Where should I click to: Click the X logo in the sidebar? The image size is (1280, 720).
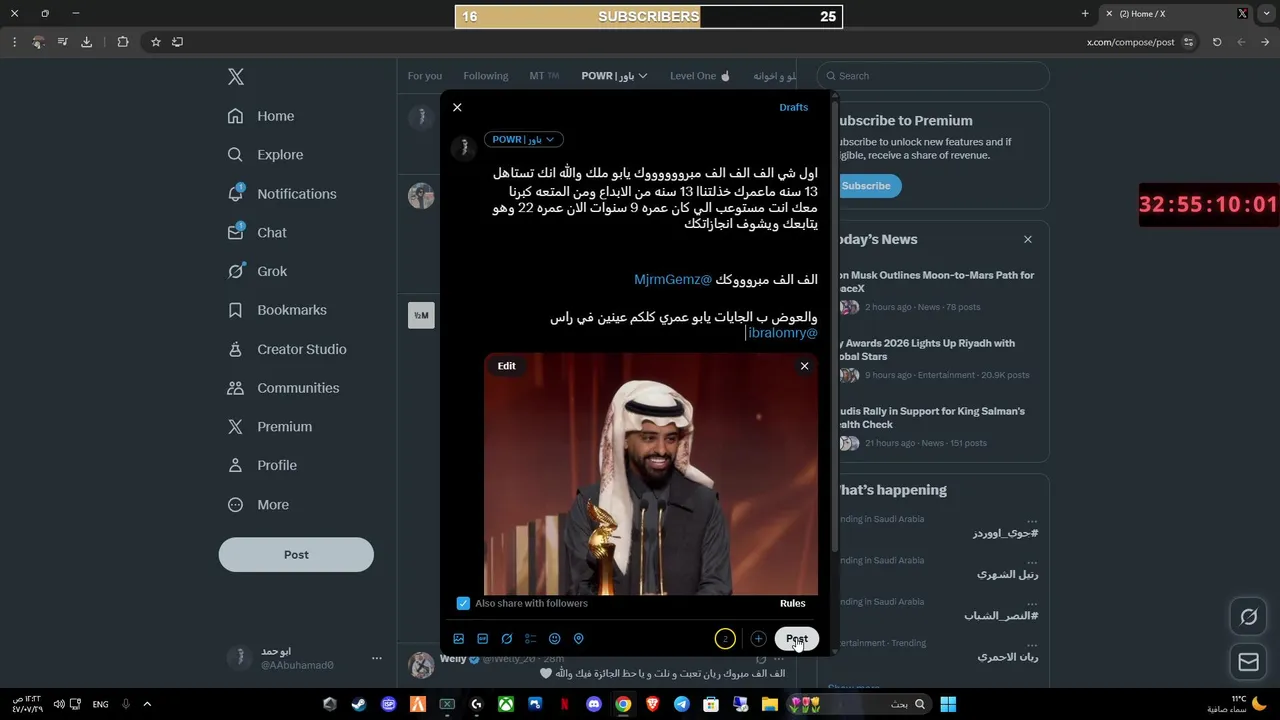pyautogui.click(x=236, y=77)
